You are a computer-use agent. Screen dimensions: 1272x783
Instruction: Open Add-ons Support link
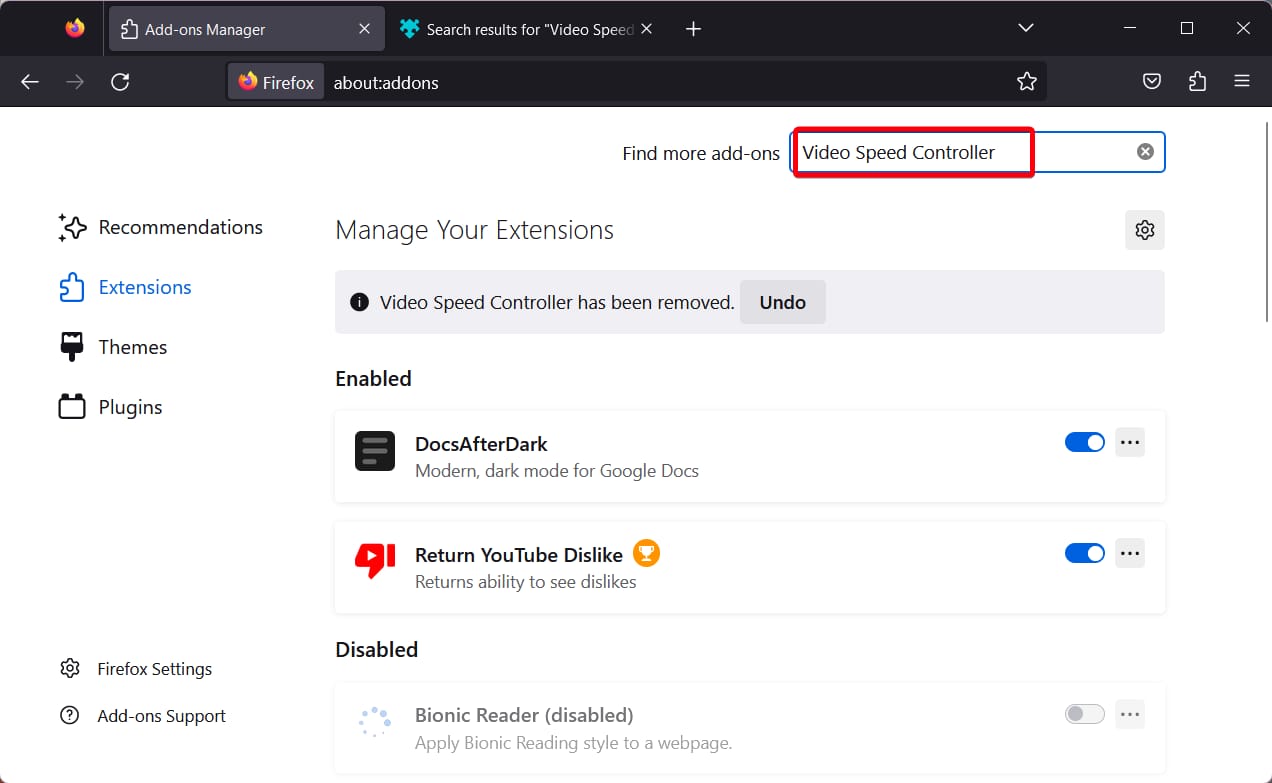point(143,716)
